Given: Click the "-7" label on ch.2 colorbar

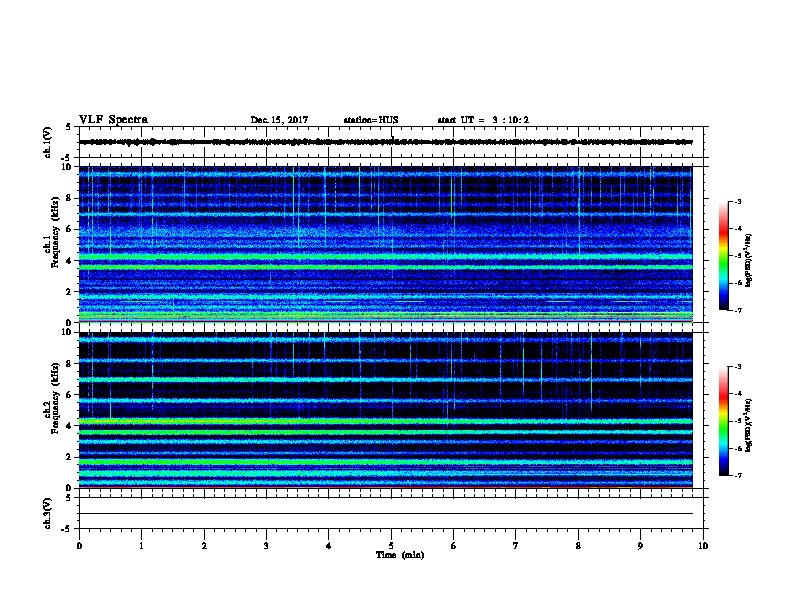Looking at the screenshot, I should 737,476.
